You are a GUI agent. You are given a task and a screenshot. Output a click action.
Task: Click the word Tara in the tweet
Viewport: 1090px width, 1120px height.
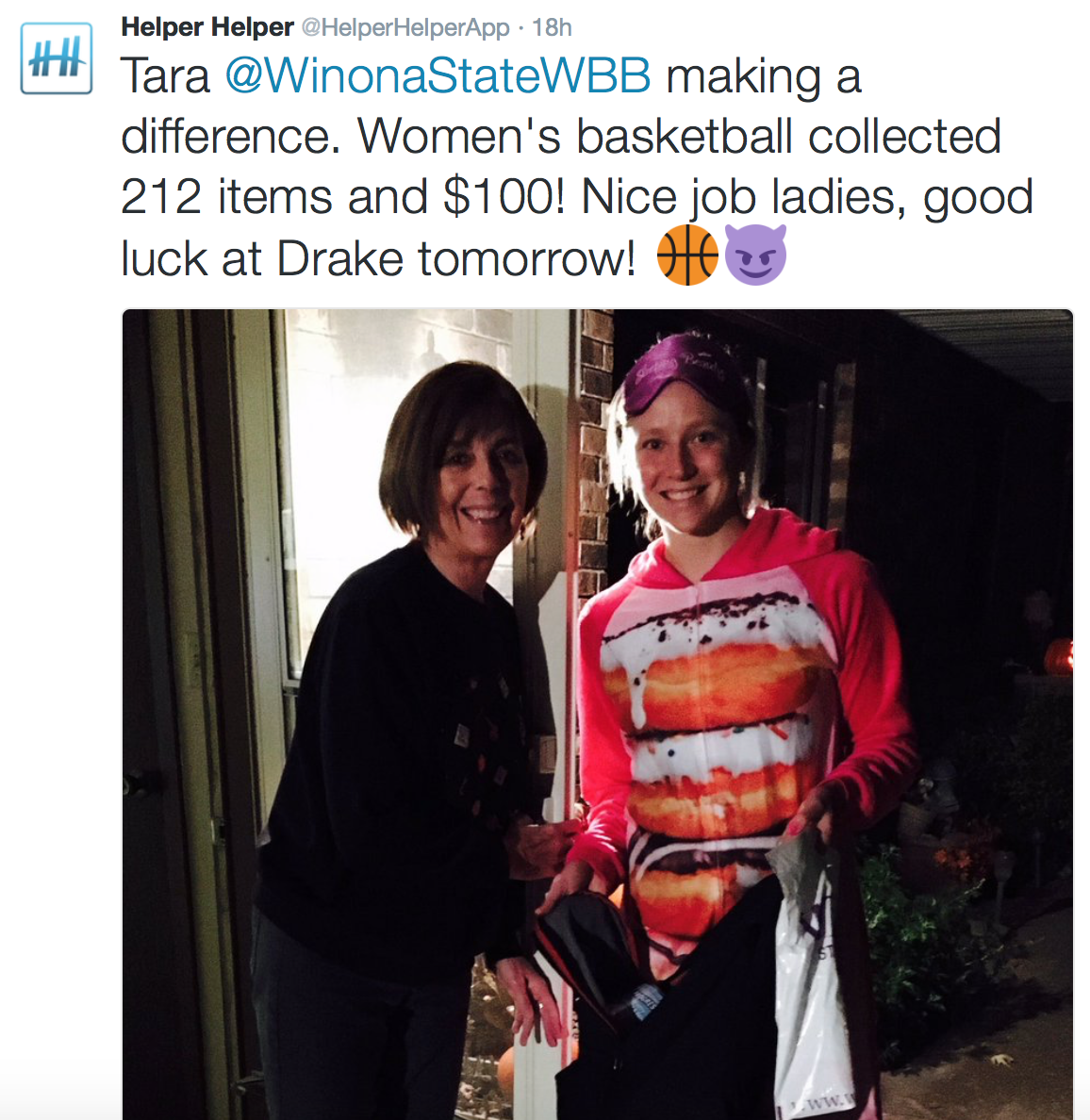tap(166, 75)
